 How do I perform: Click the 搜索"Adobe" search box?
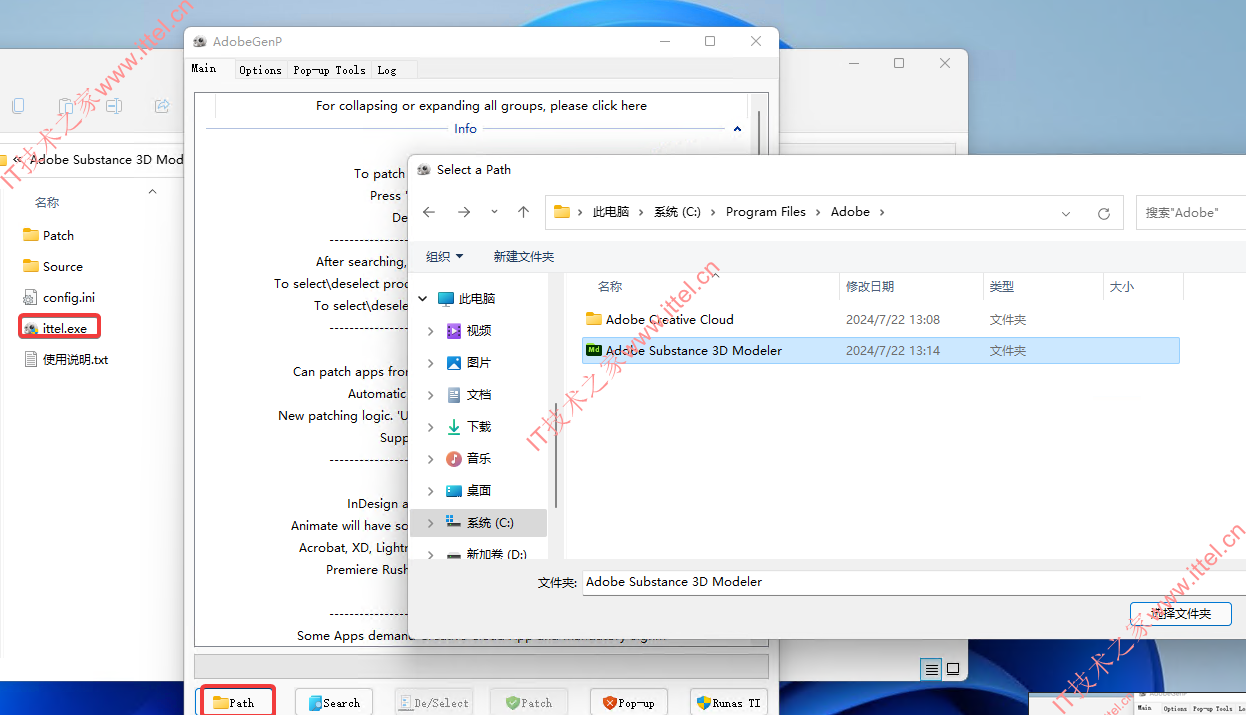click(1191, 213)
